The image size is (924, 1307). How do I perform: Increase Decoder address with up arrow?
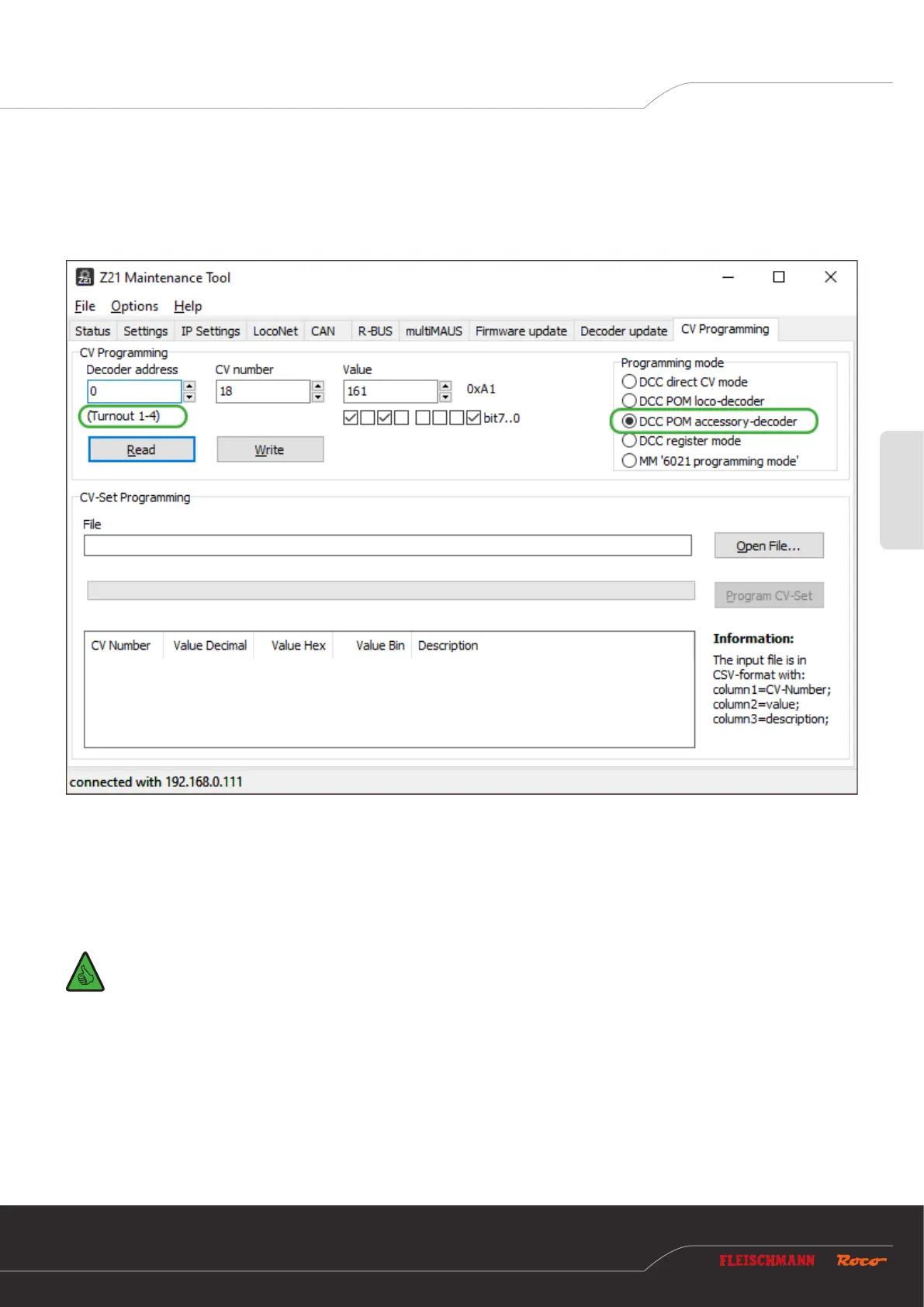click(x=189, y=386)
